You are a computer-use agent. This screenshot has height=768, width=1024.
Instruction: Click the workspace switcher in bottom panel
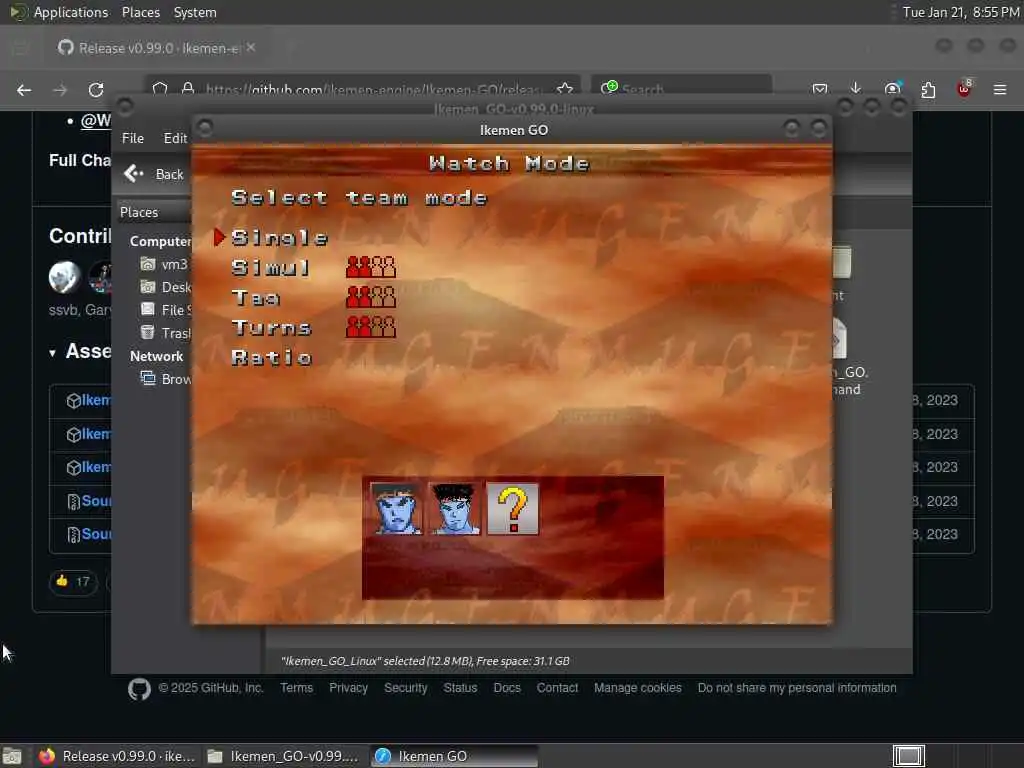click(x=908, y=756)
